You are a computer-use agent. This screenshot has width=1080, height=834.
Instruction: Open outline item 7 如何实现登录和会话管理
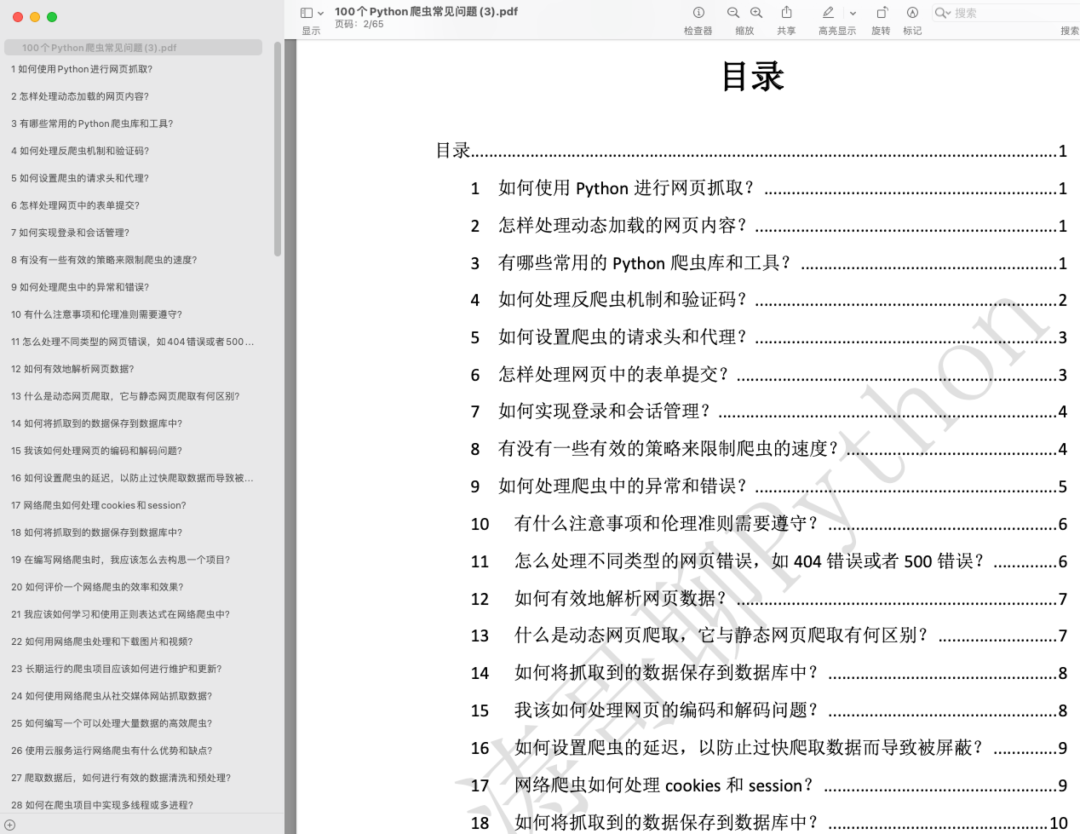tap(70, 233)
